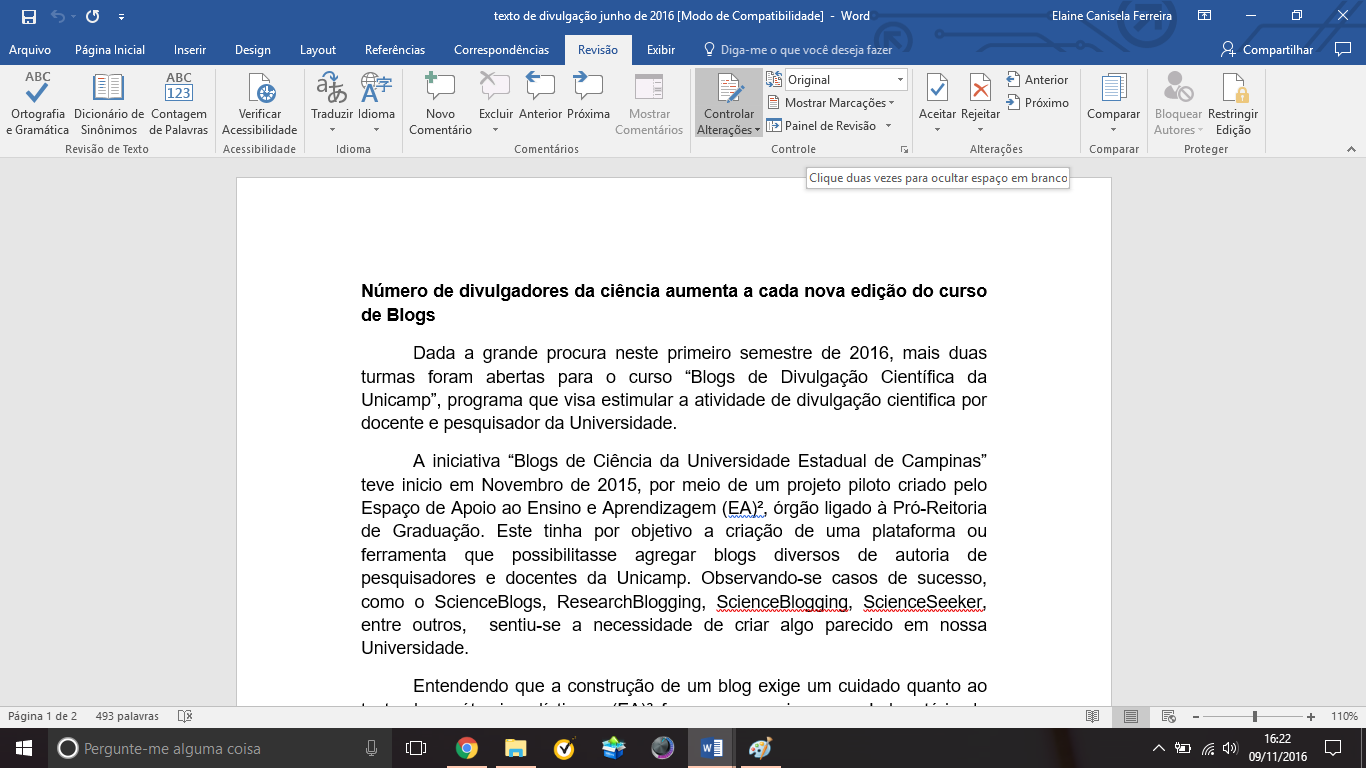The height and width of the screenshot is (768, 1366).
Task: Click the zoom in plus button
Action: (1311, 716)
